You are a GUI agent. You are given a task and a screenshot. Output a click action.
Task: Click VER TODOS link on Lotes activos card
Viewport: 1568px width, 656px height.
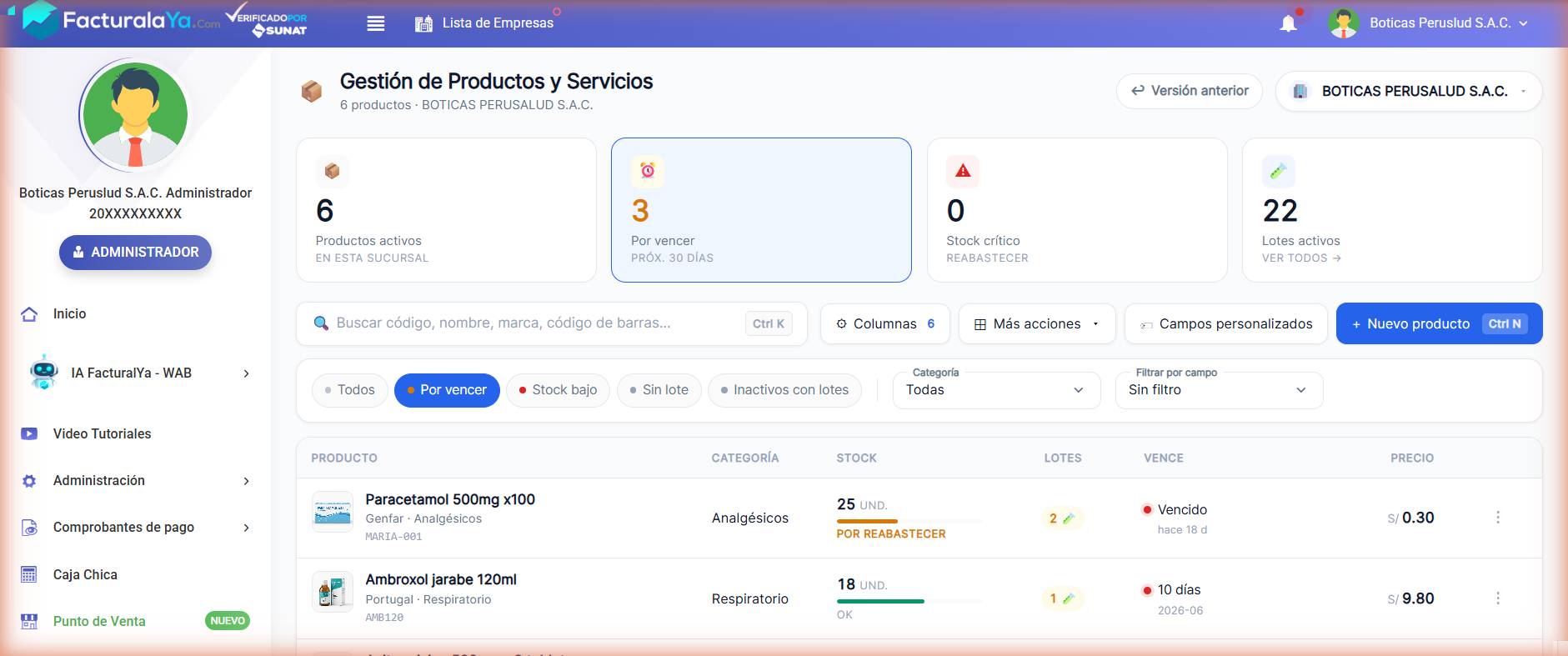tap(1300, 258)
